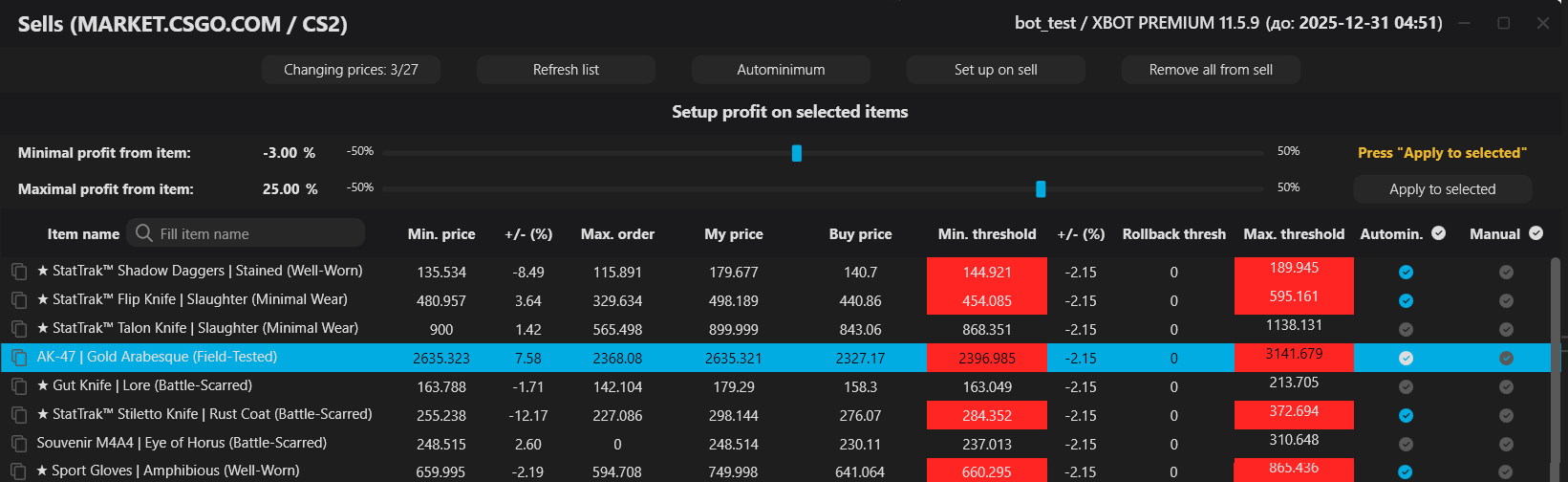Click the Minimal profit slider handle
The height and width of the screenshot is (482, 1568).
[796, 153]
